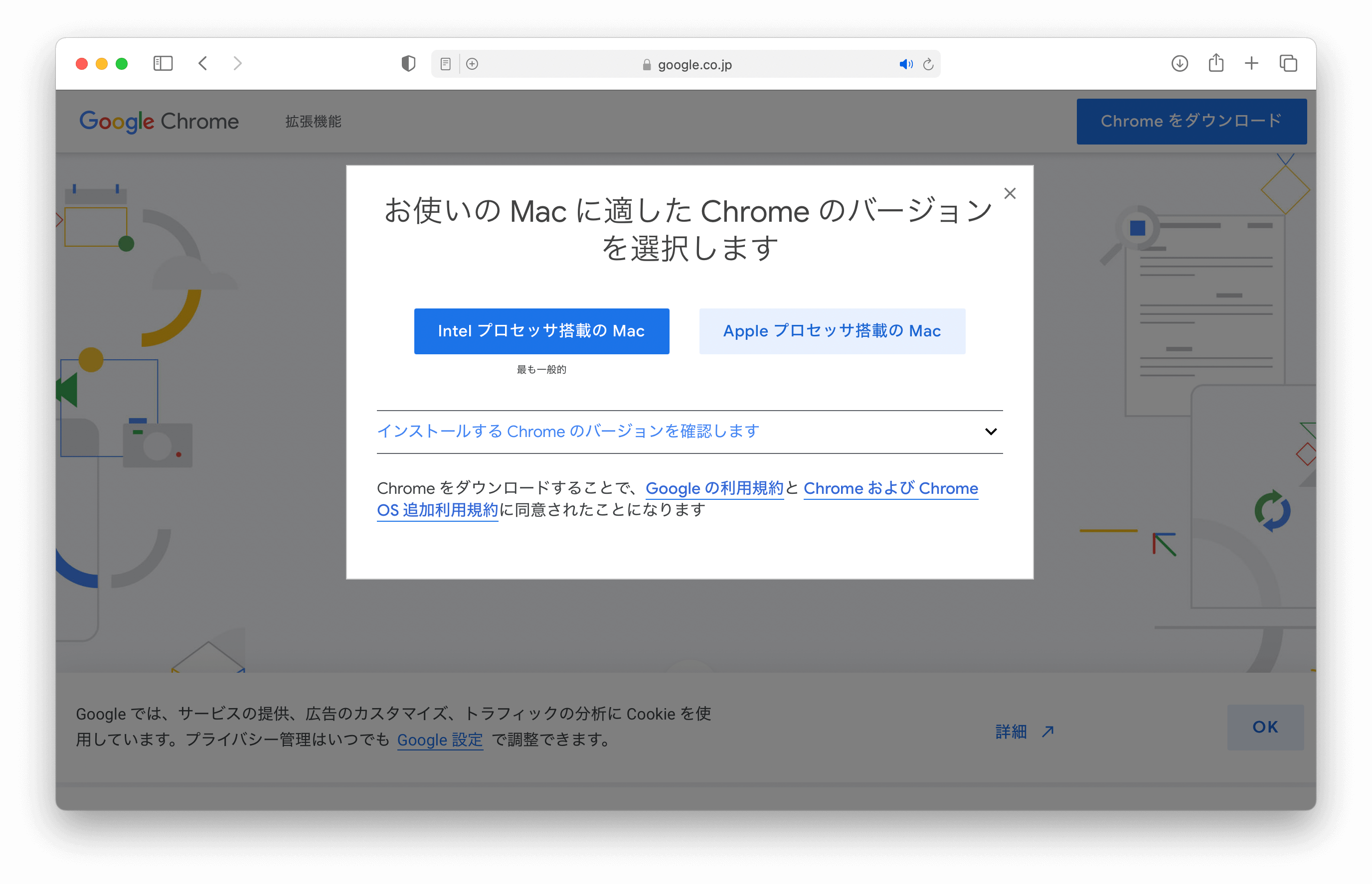The height and width of the screenshot is (884, 1372).
Task: Close the dialog with the X icon
Action: 1010,193
